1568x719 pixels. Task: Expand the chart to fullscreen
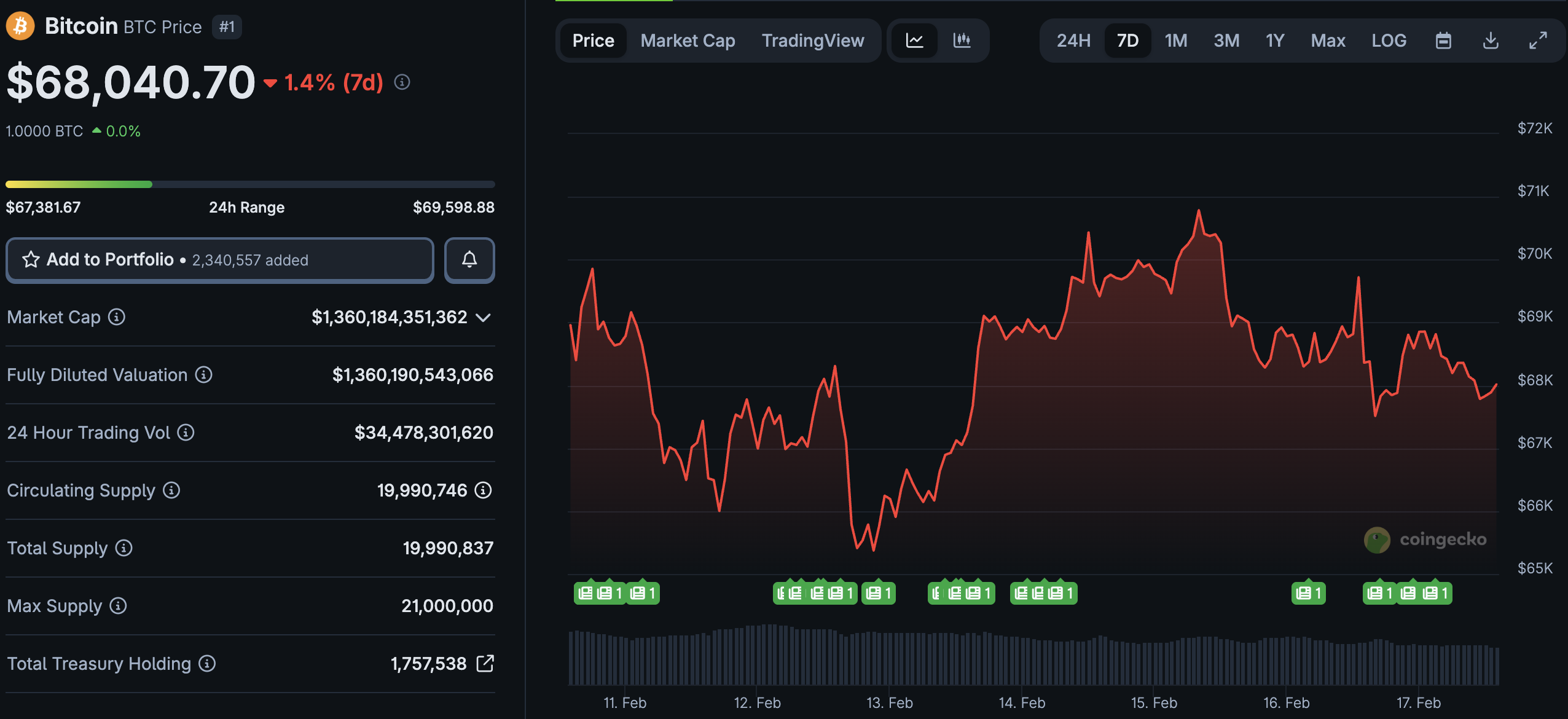1538,41
